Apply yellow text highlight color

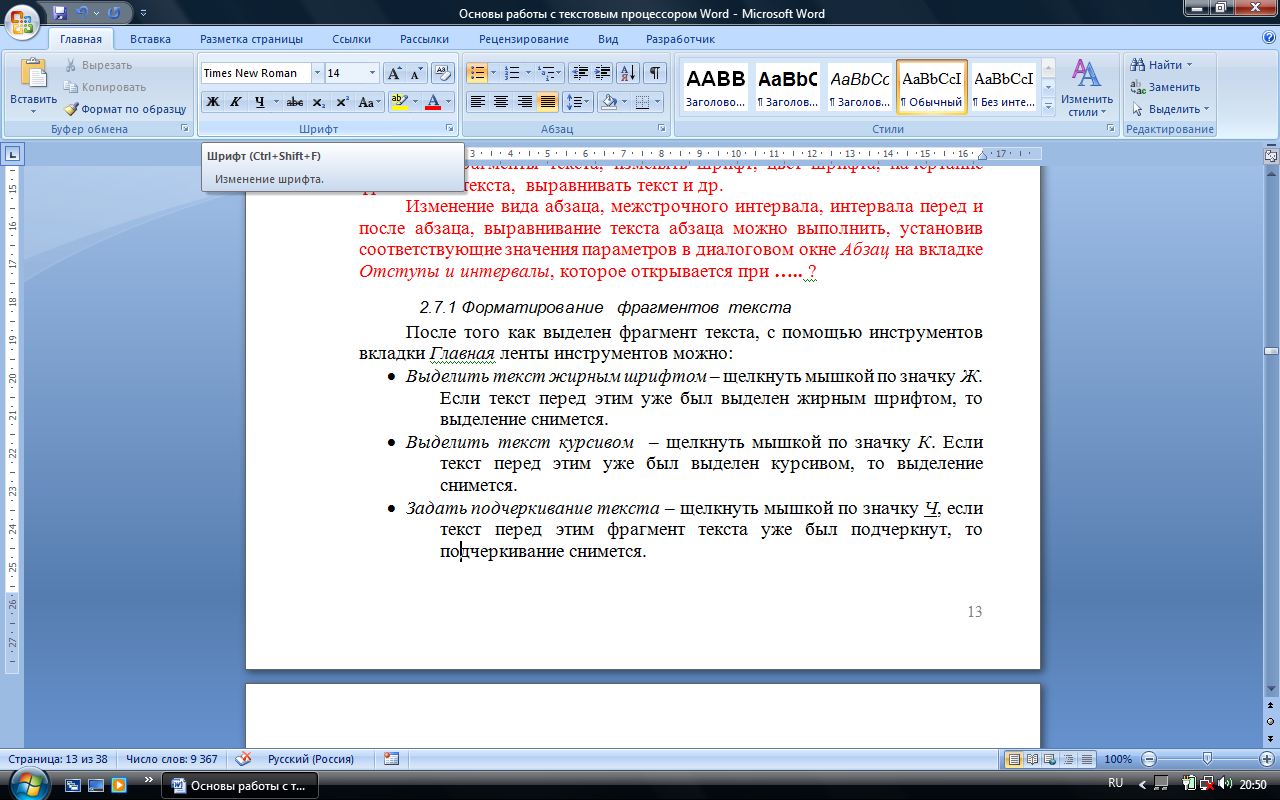398,102
